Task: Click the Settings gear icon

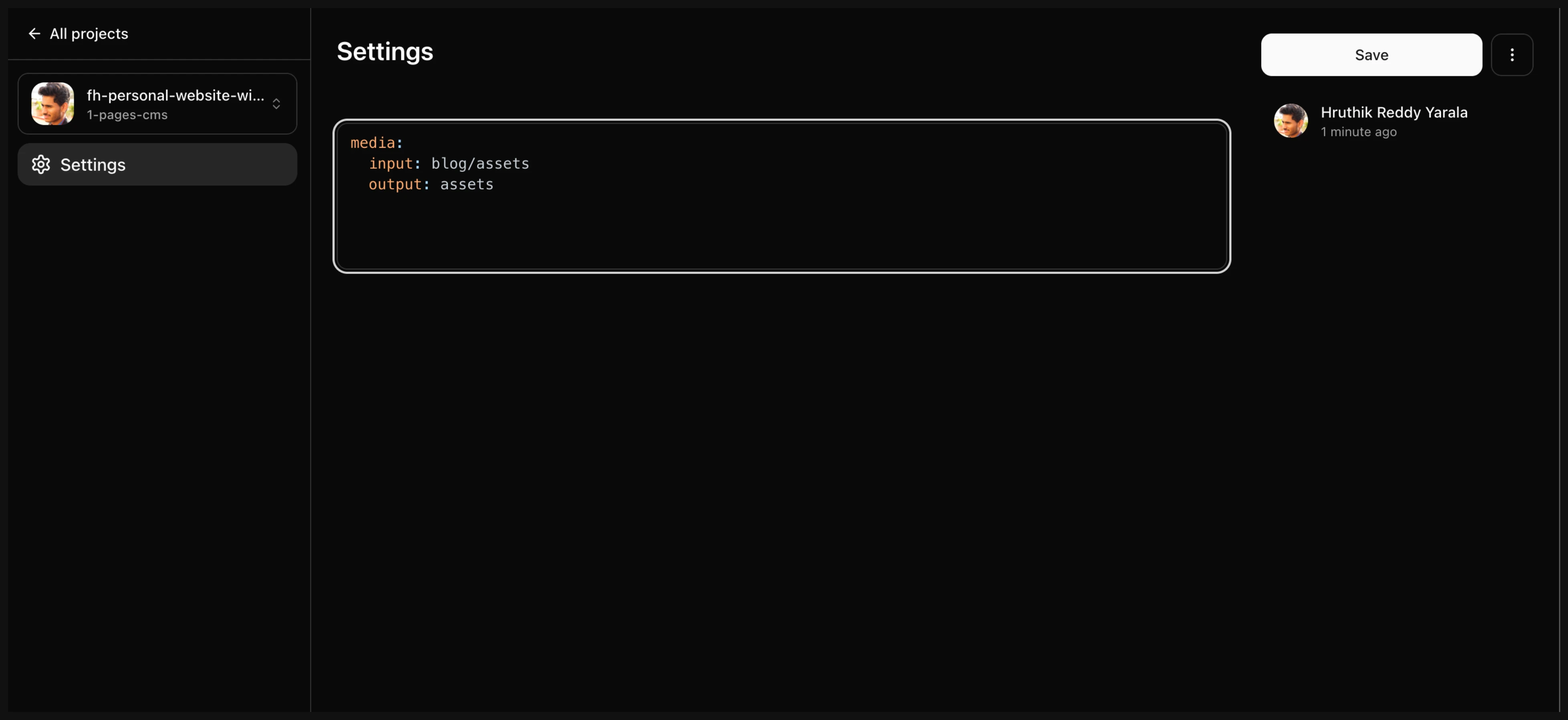Action: pyautogui.click(x=41, y=165)
